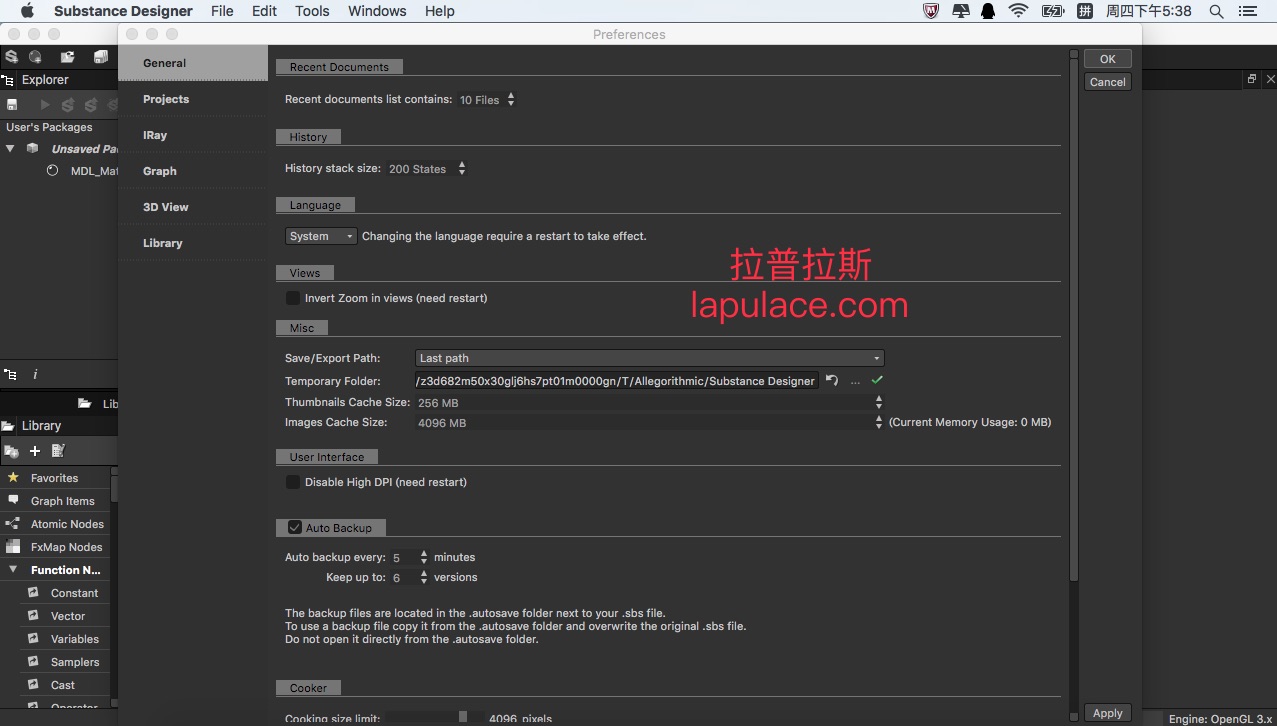The image size is (1277, 726).
Task: Select IRay preferences tab
Action: pyautogui.click(x=193, y=135)
